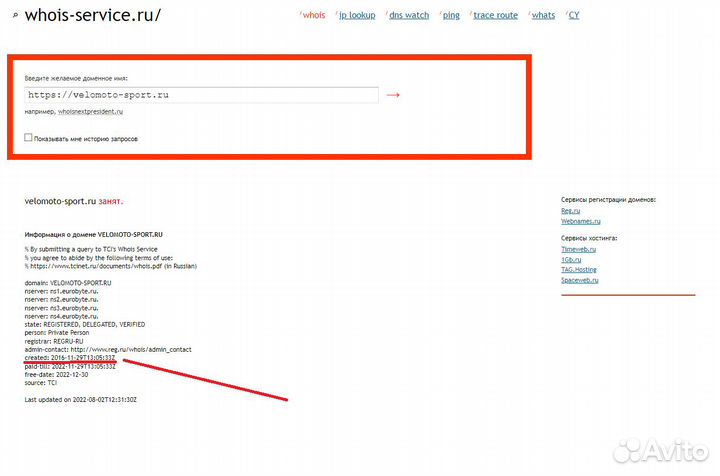Click the red arrow submit button
The image size is (720, 476).
393,95
